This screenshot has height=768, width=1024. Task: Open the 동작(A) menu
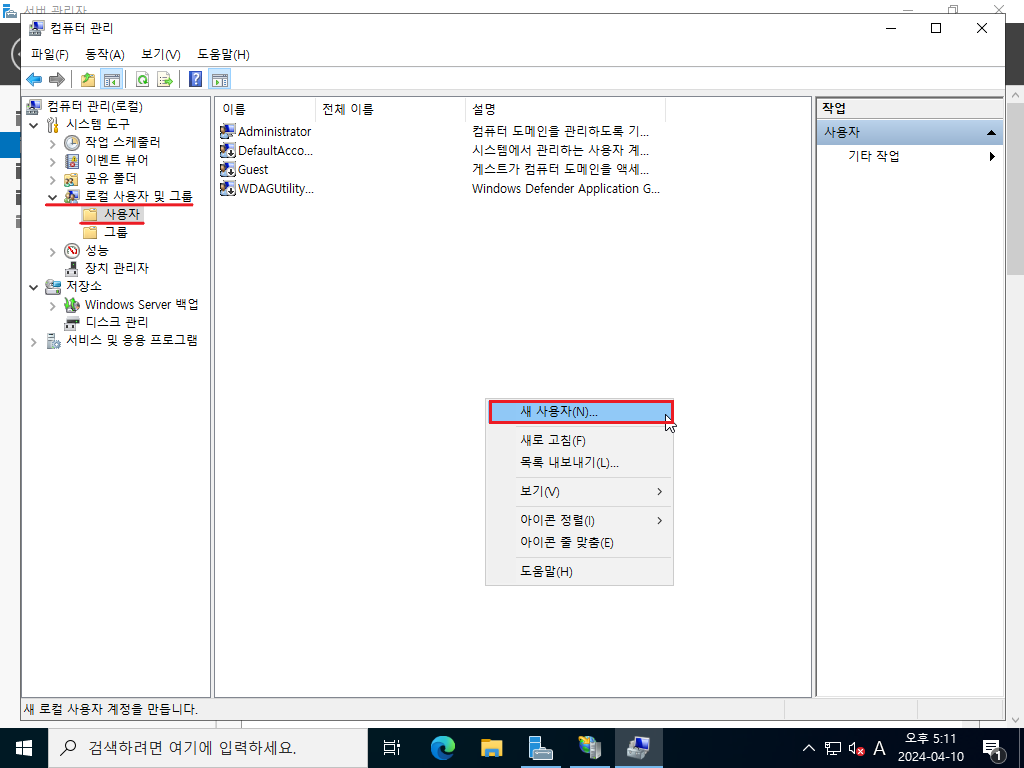click(x=104, y=54)
